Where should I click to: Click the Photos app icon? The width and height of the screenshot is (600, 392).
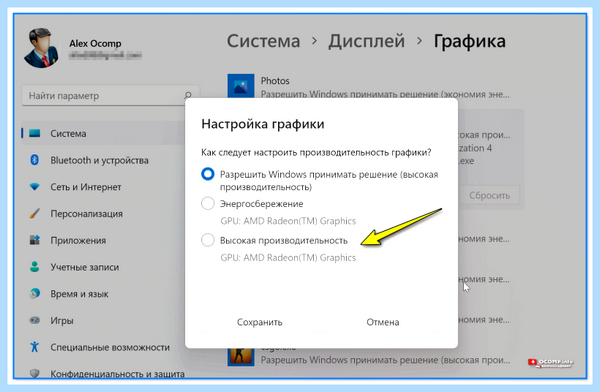(241, 86)
